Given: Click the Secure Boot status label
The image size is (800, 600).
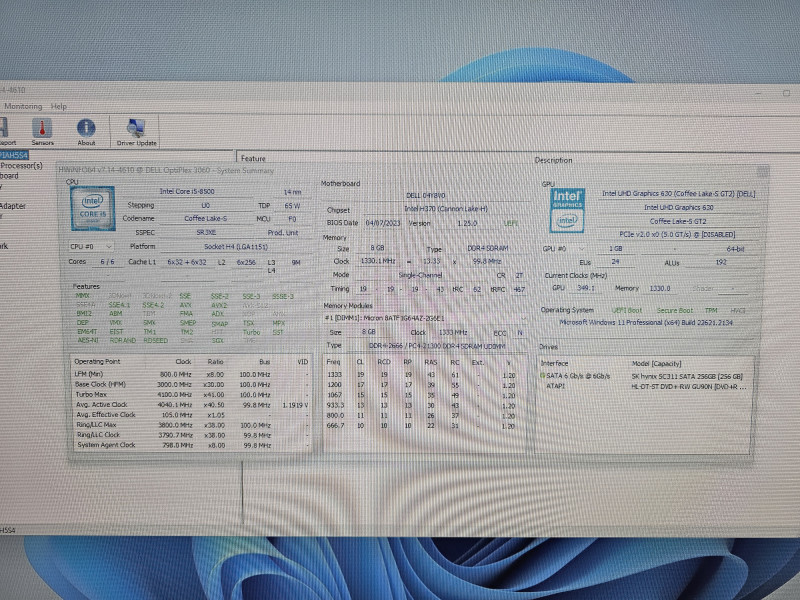Looking at the screenshot, I should pos(674,310).
